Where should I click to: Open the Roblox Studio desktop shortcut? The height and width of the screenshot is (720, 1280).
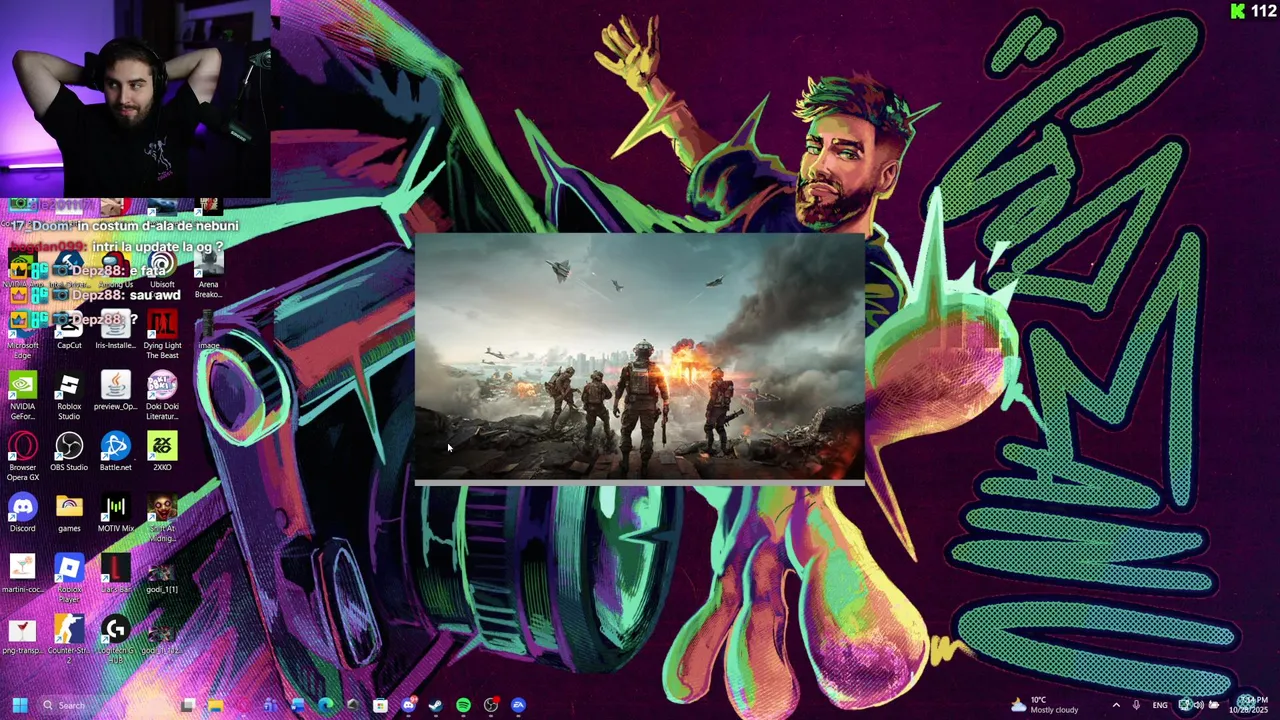pyautogui.click(x=69, y=395)
